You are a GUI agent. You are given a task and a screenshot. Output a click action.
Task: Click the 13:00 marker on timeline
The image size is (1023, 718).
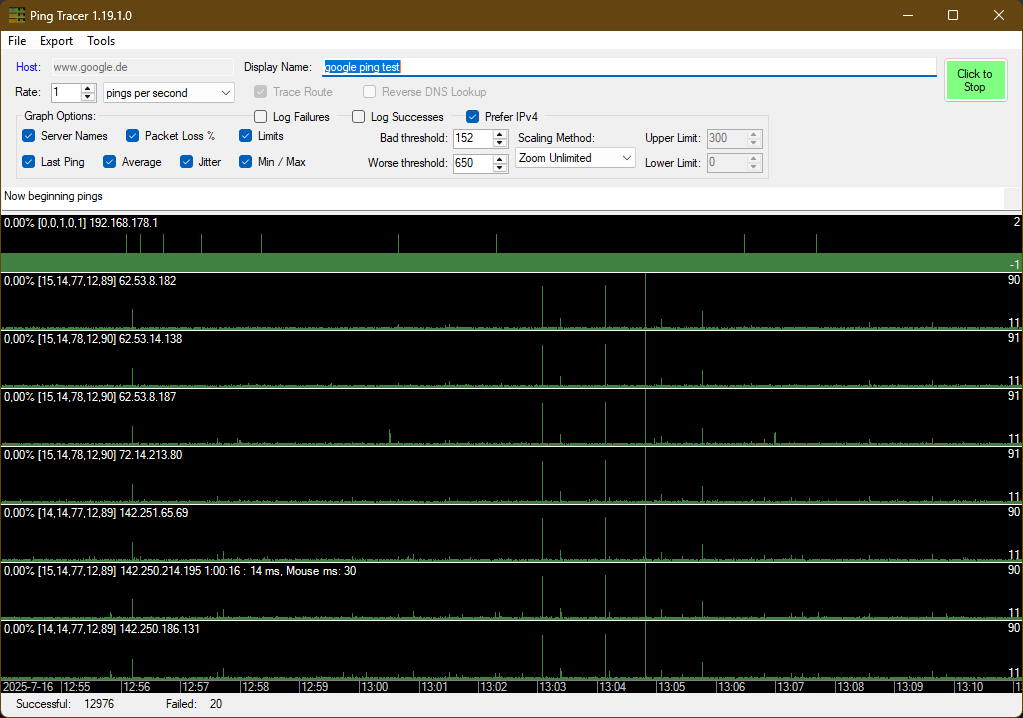pyautogui.click(x=374, y=687)
